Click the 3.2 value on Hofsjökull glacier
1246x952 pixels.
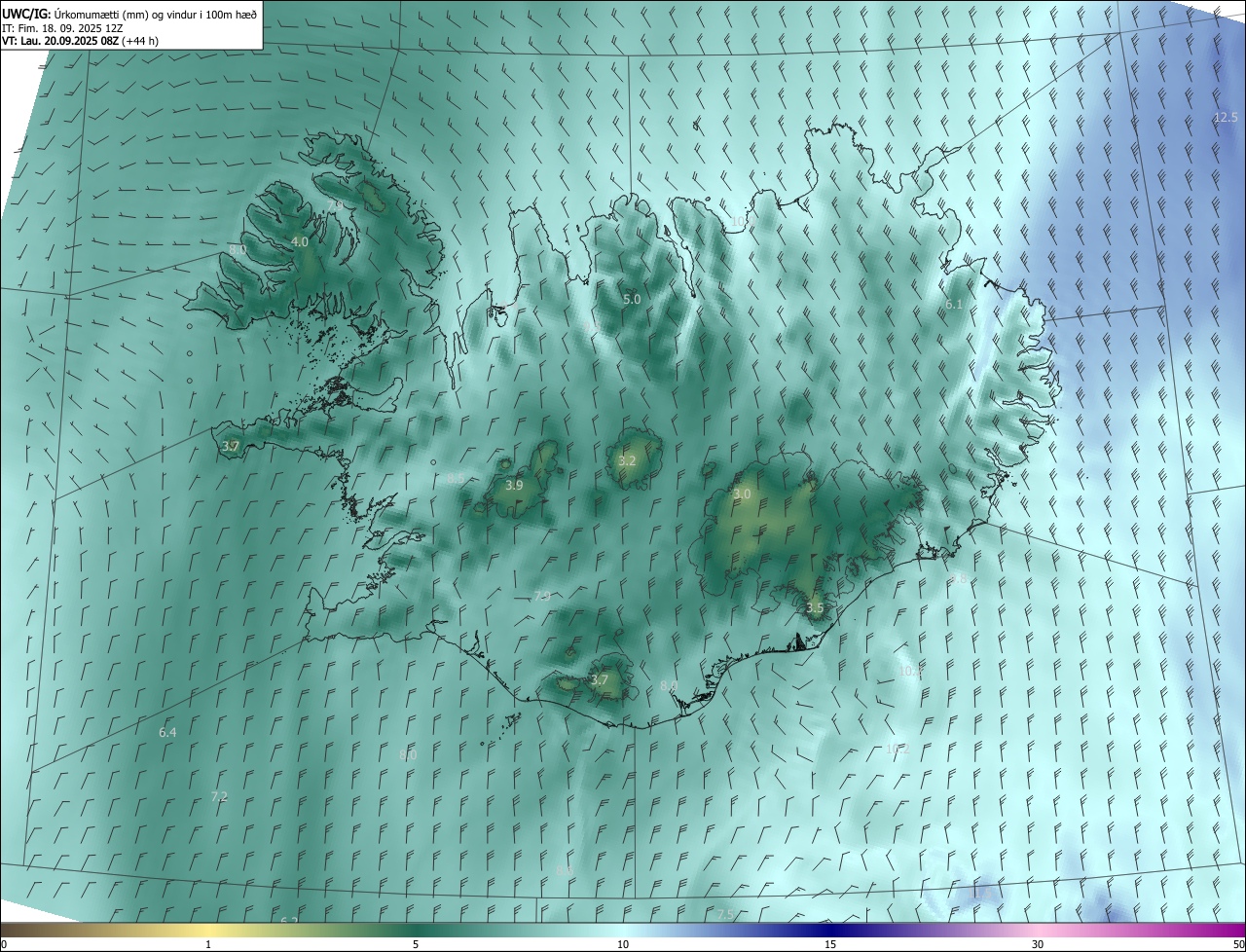tap(627, 460)
